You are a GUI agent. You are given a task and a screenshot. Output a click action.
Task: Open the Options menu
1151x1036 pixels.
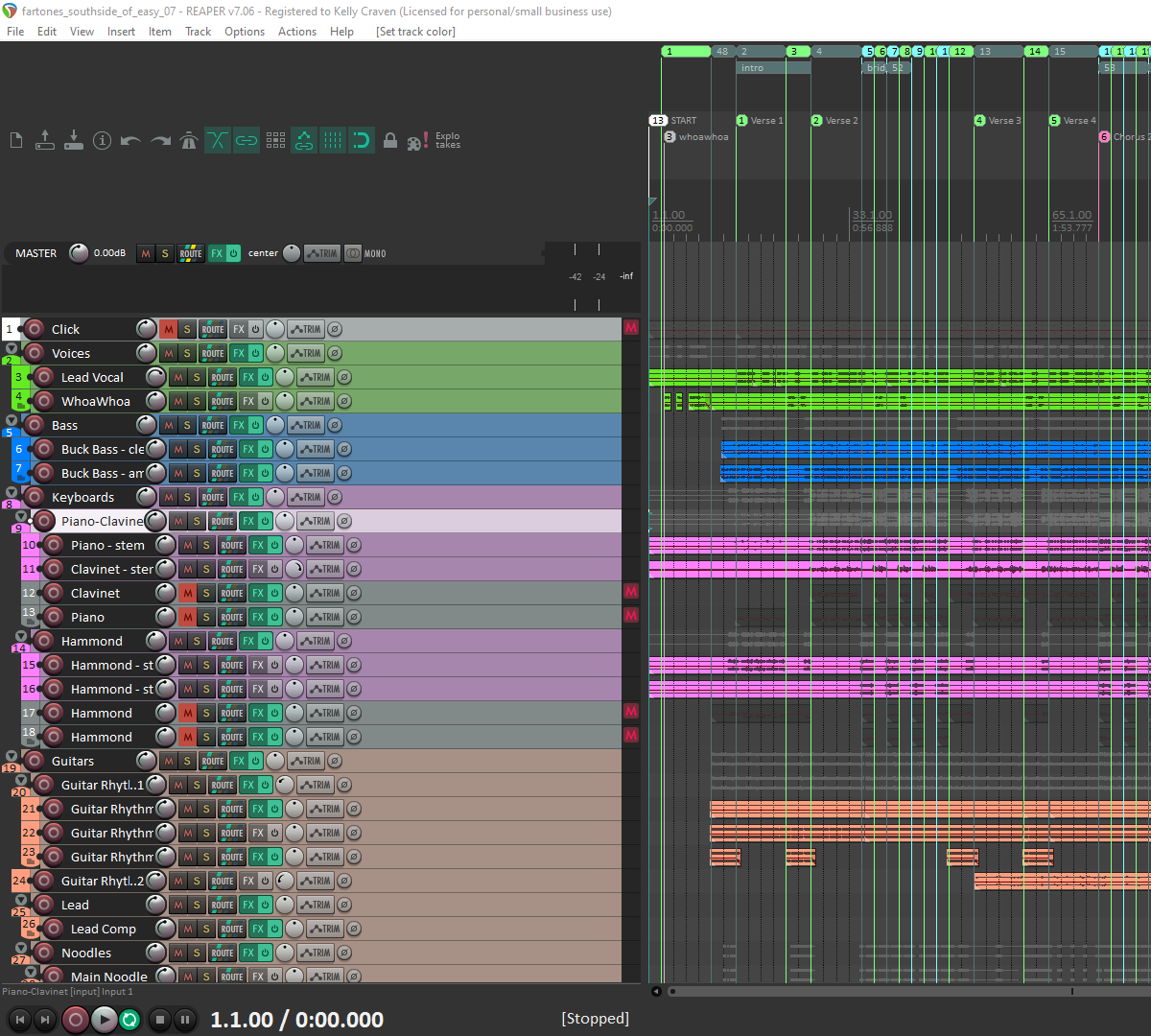[x=245, y=32]
